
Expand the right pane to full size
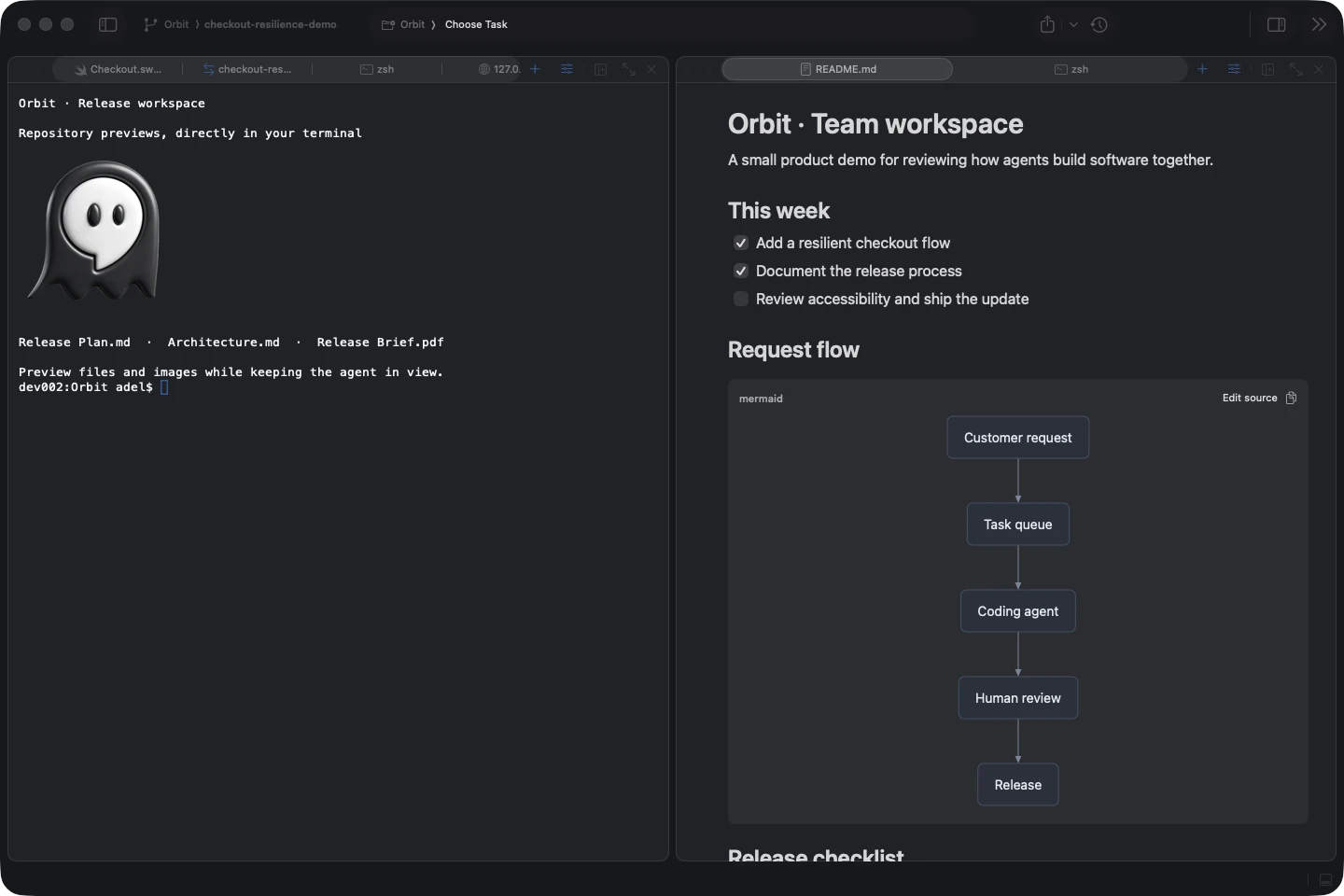click(1295, 69)
